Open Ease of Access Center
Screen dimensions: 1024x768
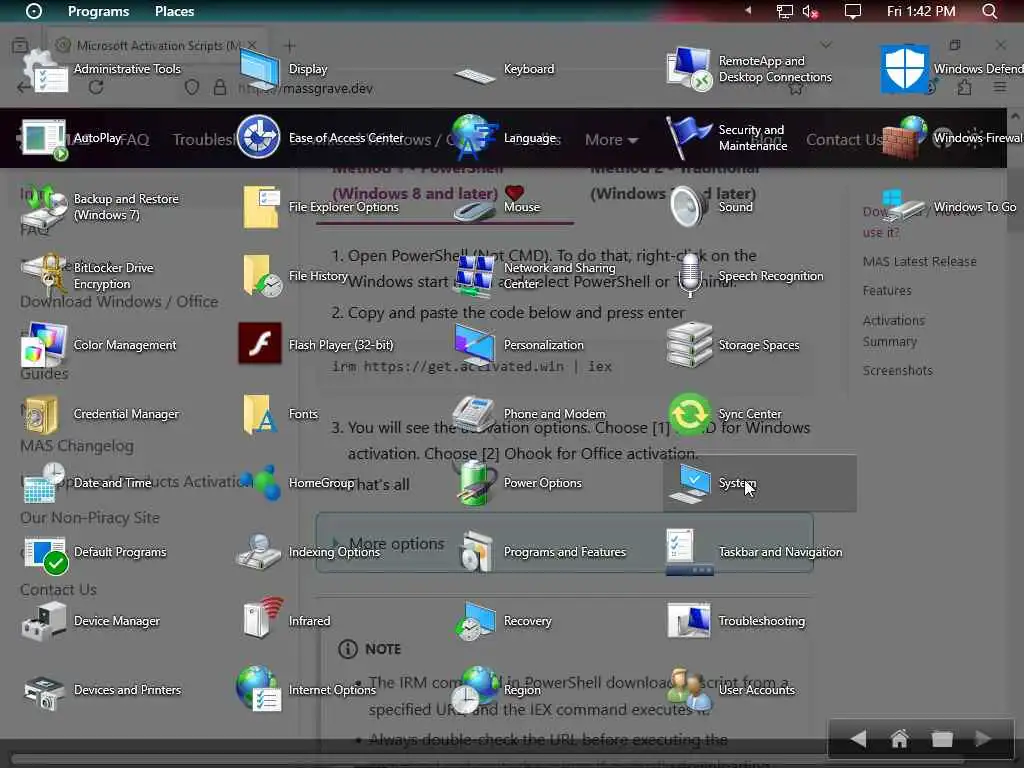320,138
